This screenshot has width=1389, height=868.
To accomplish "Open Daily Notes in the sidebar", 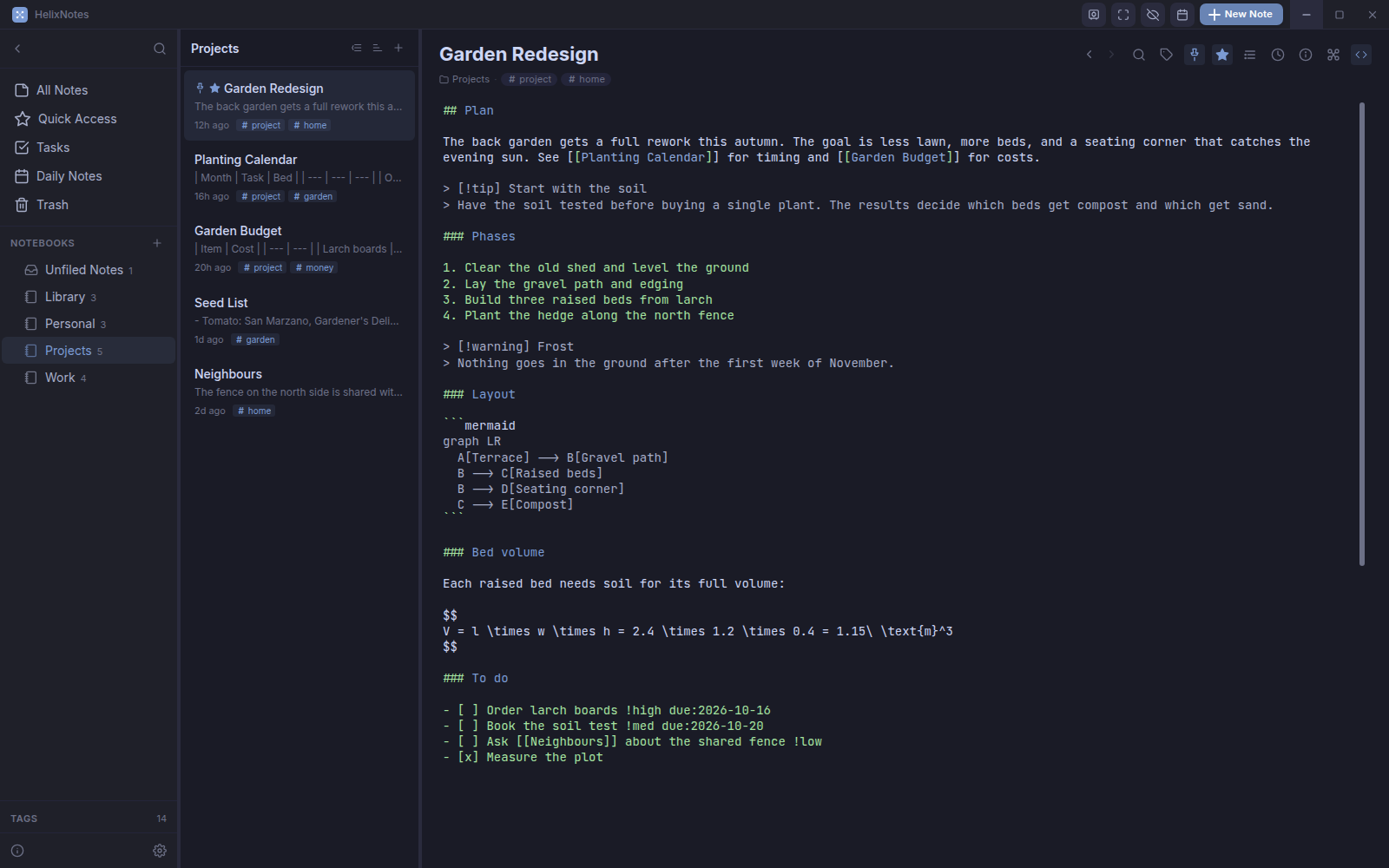I will 88,176.
